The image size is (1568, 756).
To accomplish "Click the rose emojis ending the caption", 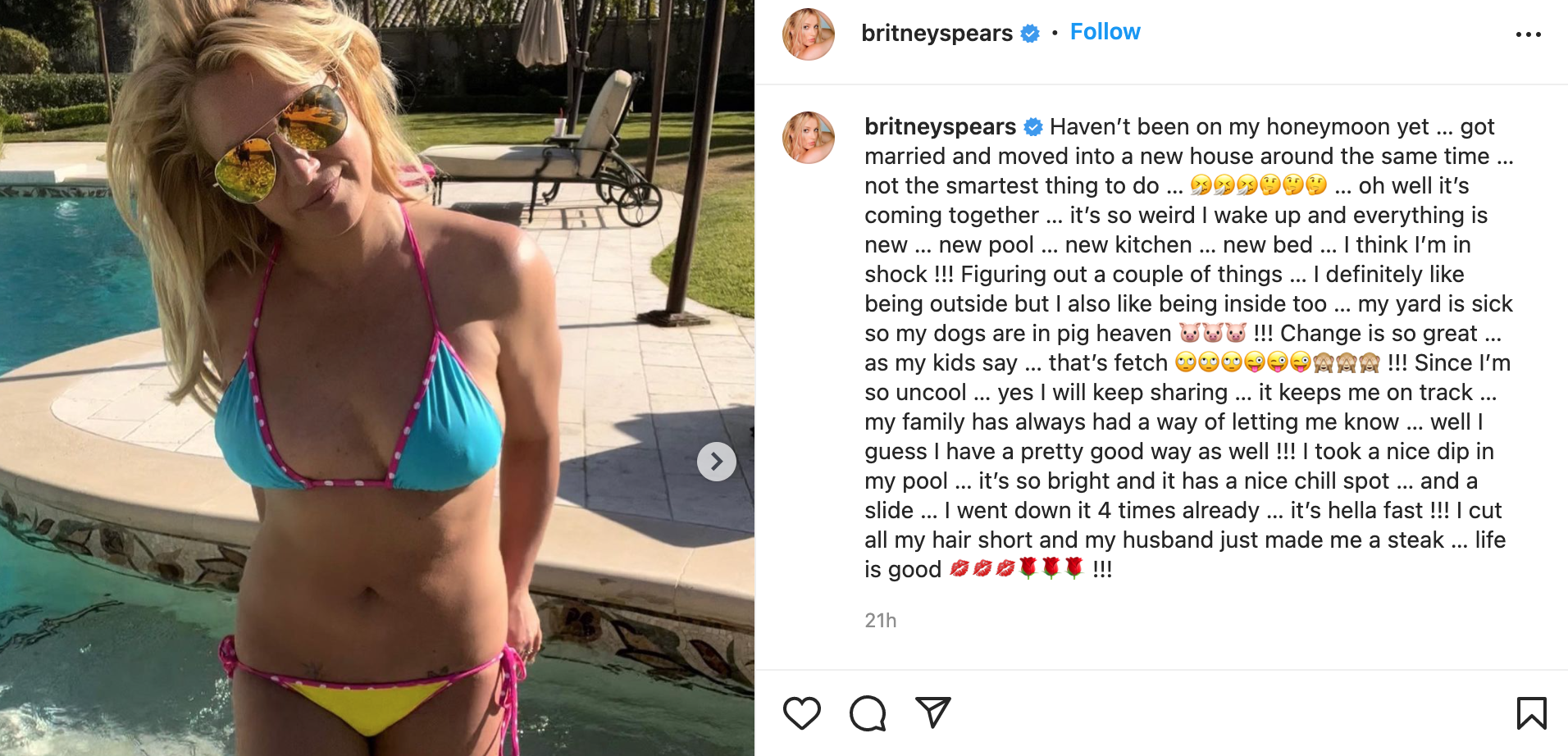I will (1051, 568).
